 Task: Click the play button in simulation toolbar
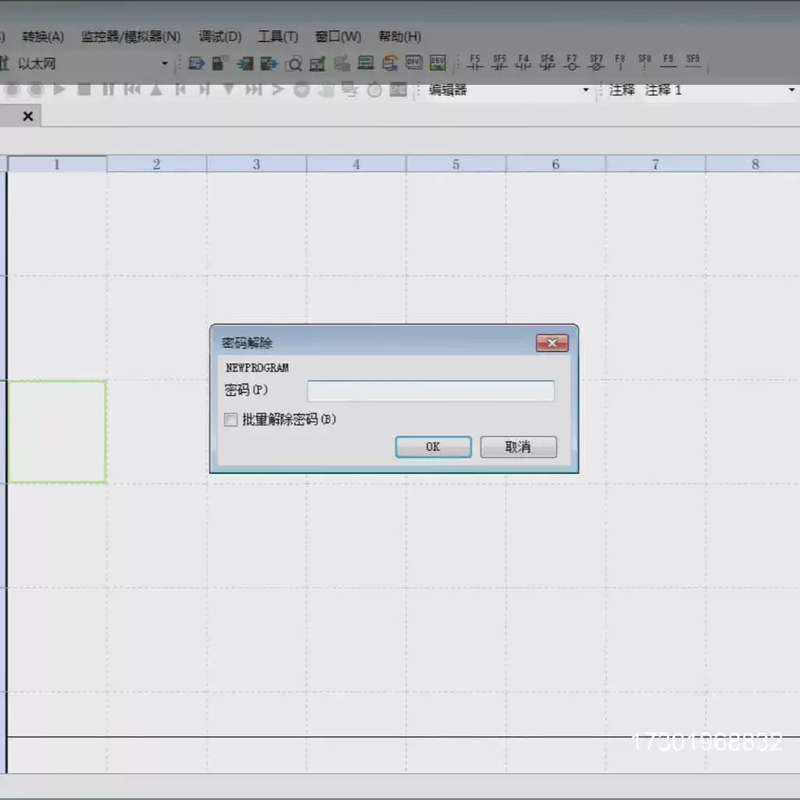(60, 89)
